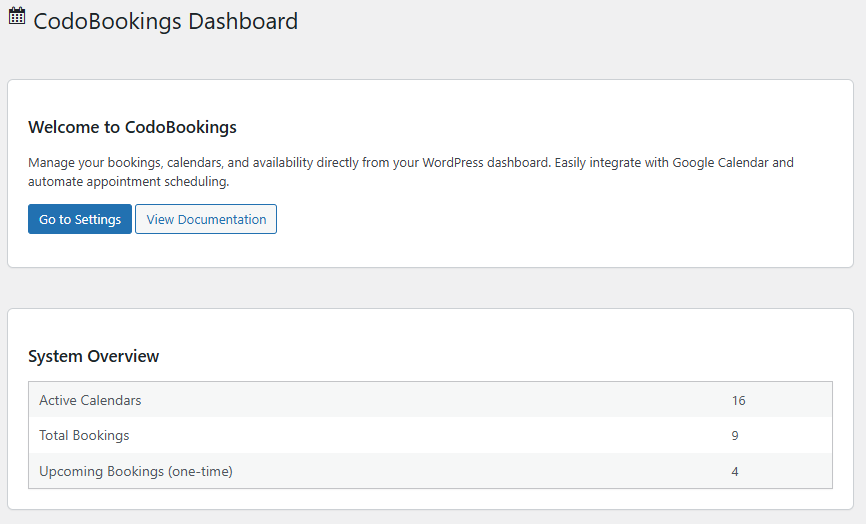
Task: Click the Total Bookings value 9
Action: pos(735,436)
